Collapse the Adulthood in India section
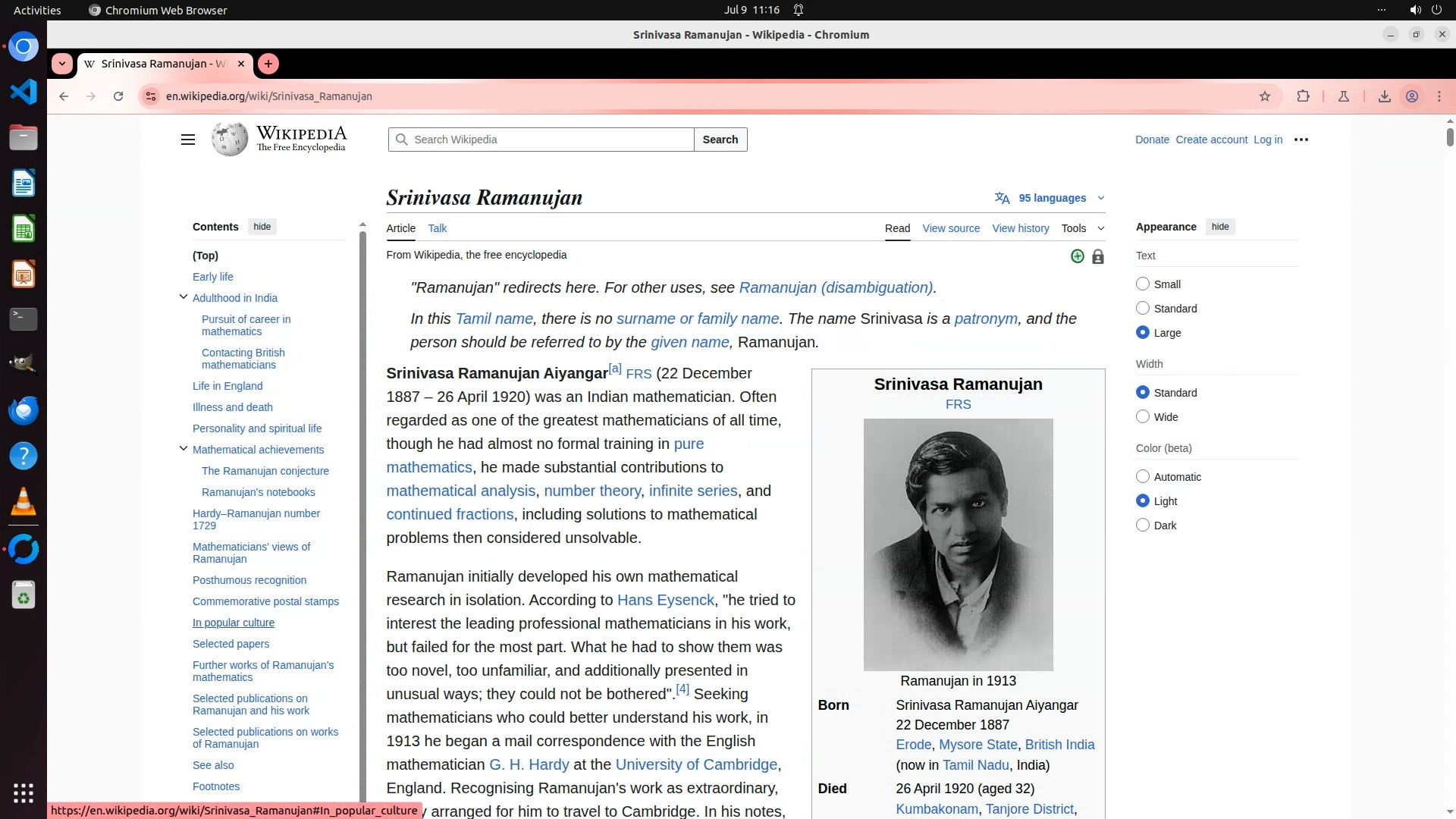Image resolution: width=1456 pixels, height=819 pixels. pos(184,297)
